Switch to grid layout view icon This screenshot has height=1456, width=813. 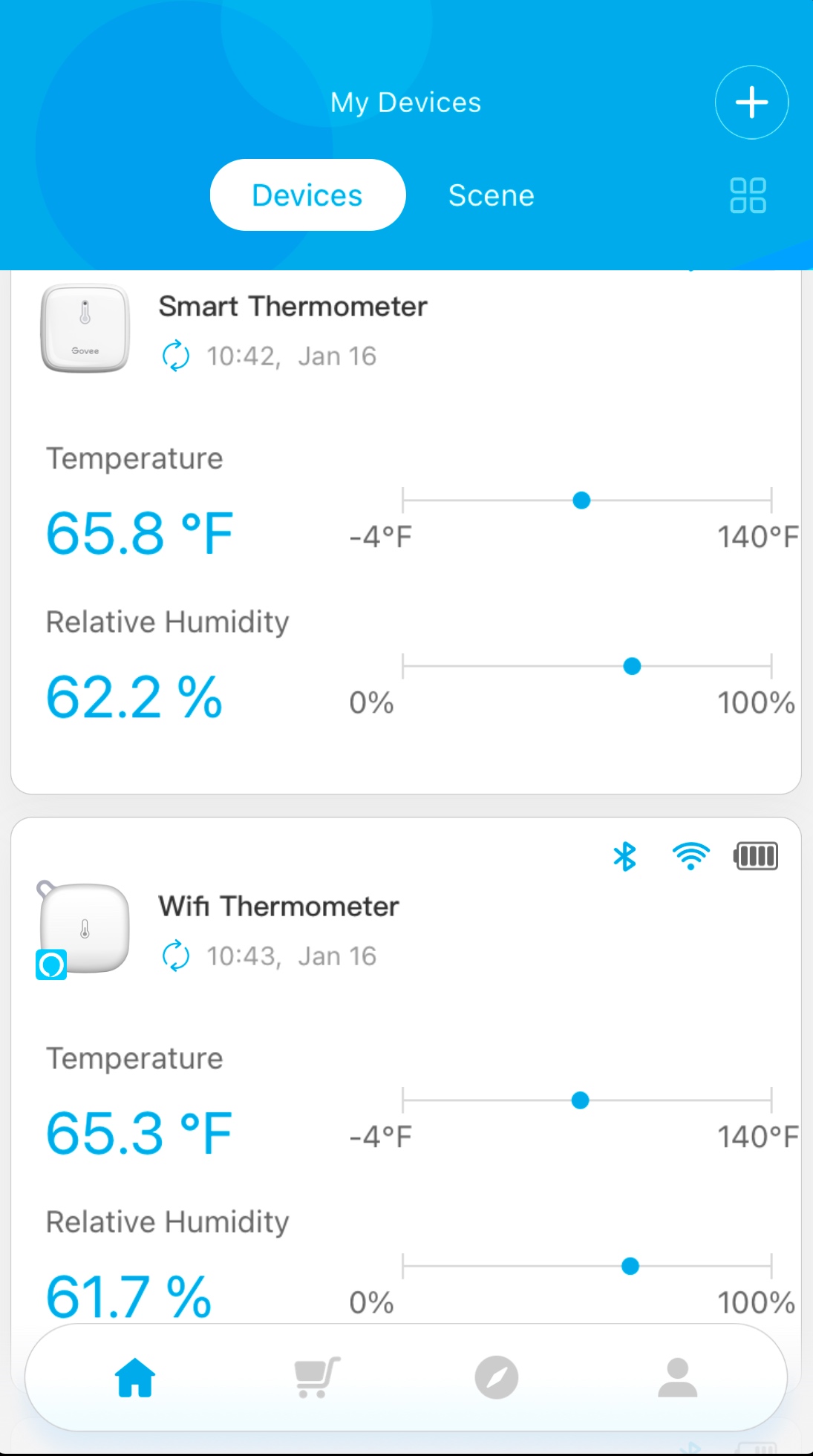point(748,195)
